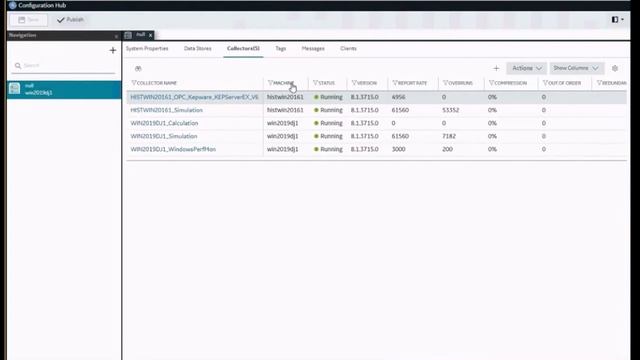The height and width of the screenshot is (360, 640).
Task: Click overruns value 200
Action: (447, 149)
